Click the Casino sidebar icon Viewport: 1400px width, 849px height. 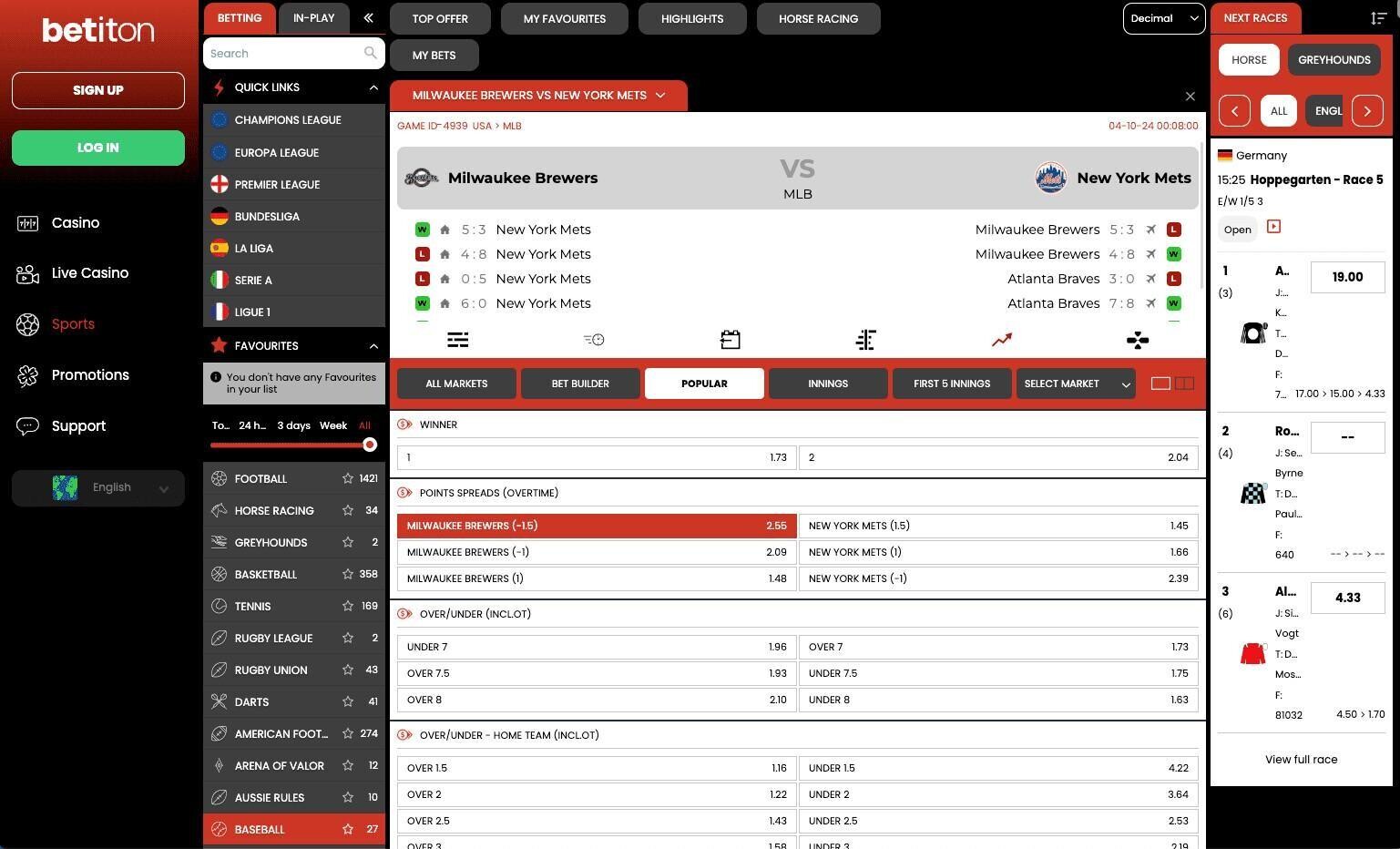coord(28,223)
